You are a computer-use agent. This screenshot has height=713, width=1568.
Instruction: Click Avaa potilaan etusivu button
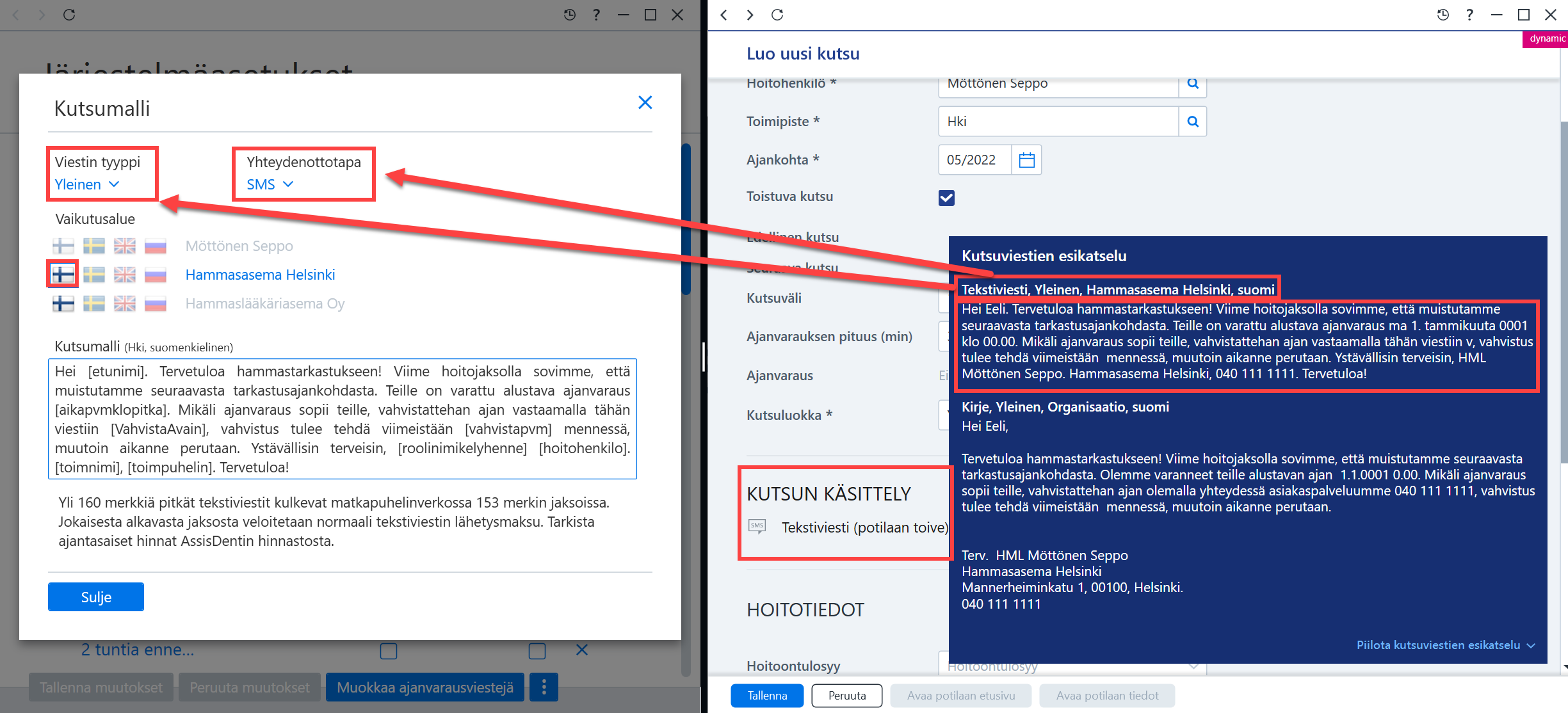961,696
